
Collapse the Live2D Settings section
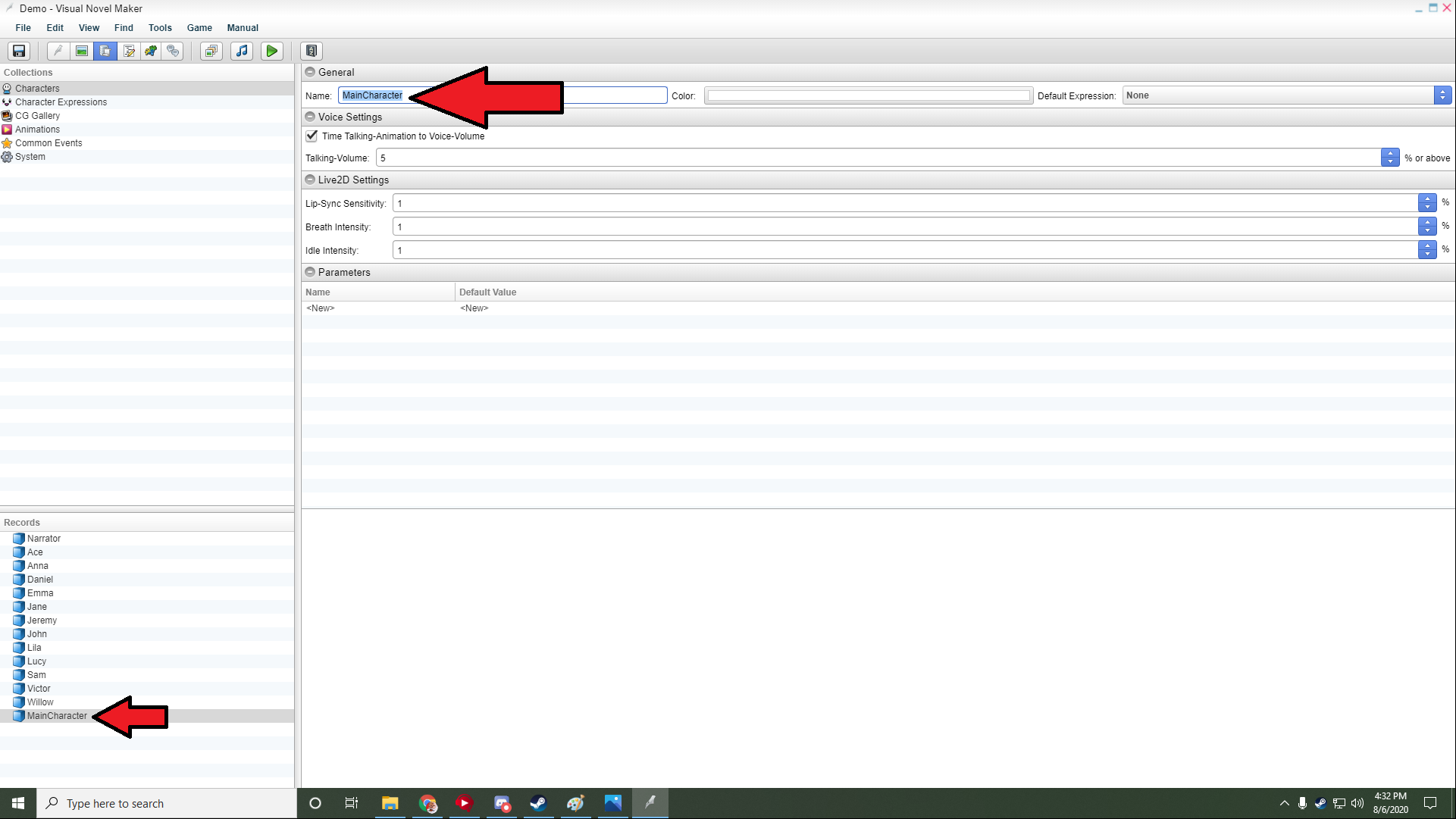tap(310, 180)
